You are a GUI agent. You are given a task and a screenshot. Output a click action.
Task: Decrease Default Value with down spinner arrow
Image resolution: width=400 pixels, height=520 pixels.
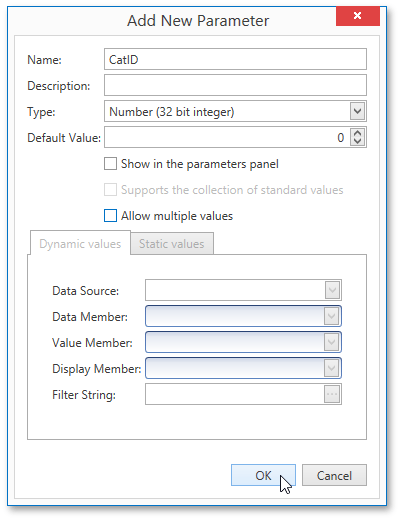(x=357, y=141)
